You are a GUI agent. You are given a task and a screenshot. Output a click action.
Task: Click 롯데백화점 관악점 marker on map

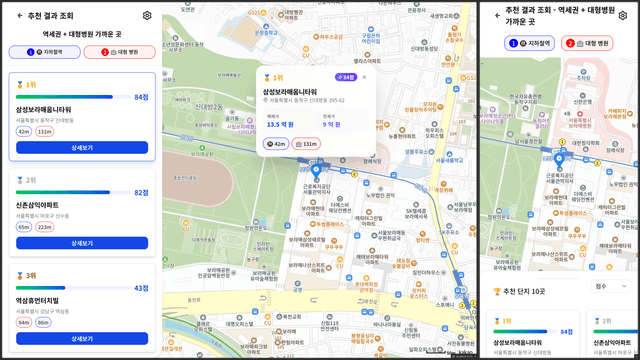(x=366, y=279)
